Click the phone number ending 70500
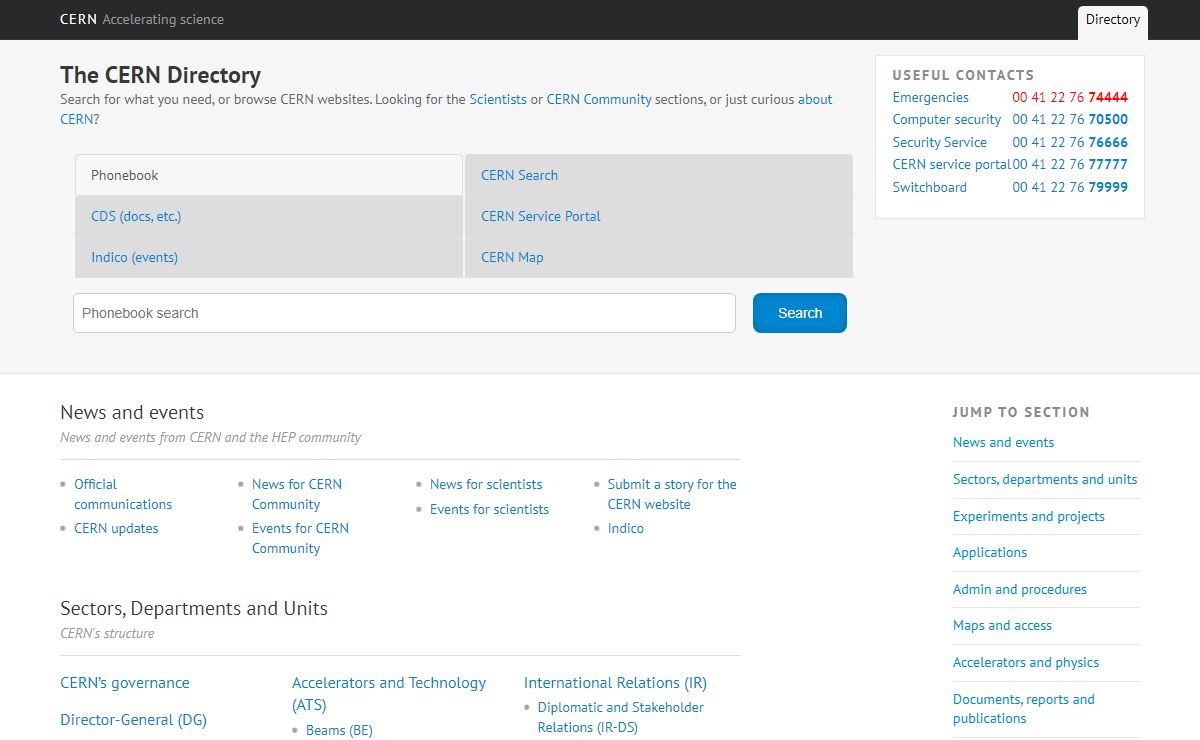This screenshot has height=740, width=1200. click(x=1070, y=119)
